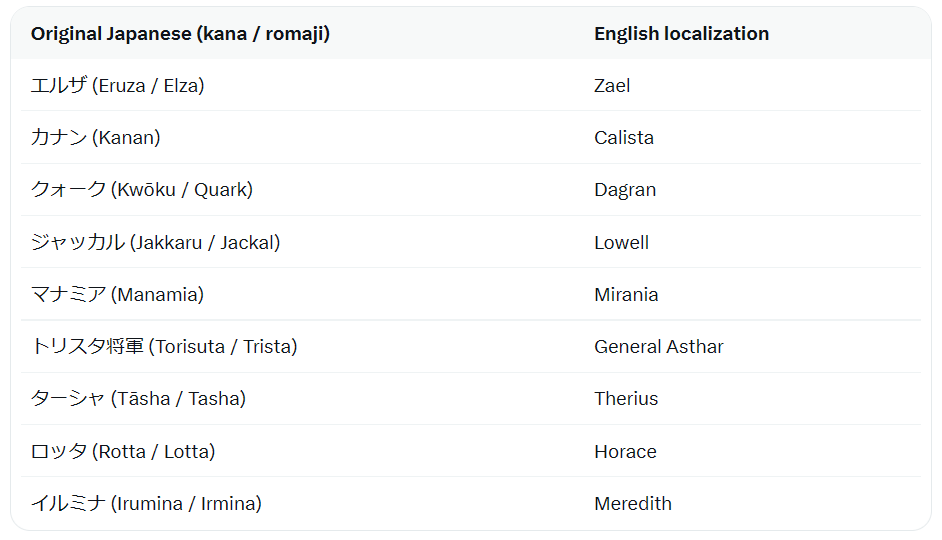This screenshot has height=540, width=942.
Task: Click the Calista name cell
Action: [x=624, y=138]
